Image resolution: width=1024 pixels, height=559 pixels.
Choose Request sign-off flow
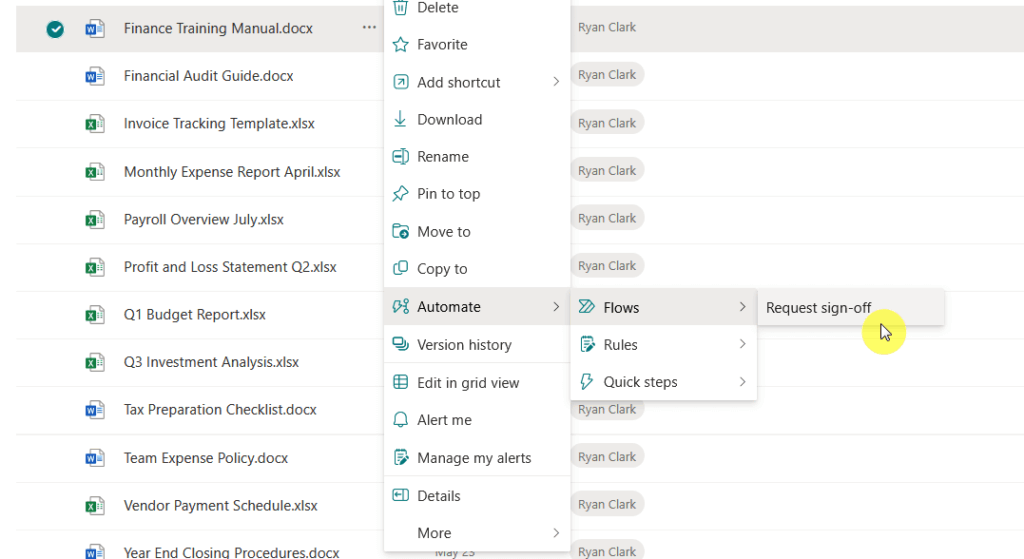851,307
